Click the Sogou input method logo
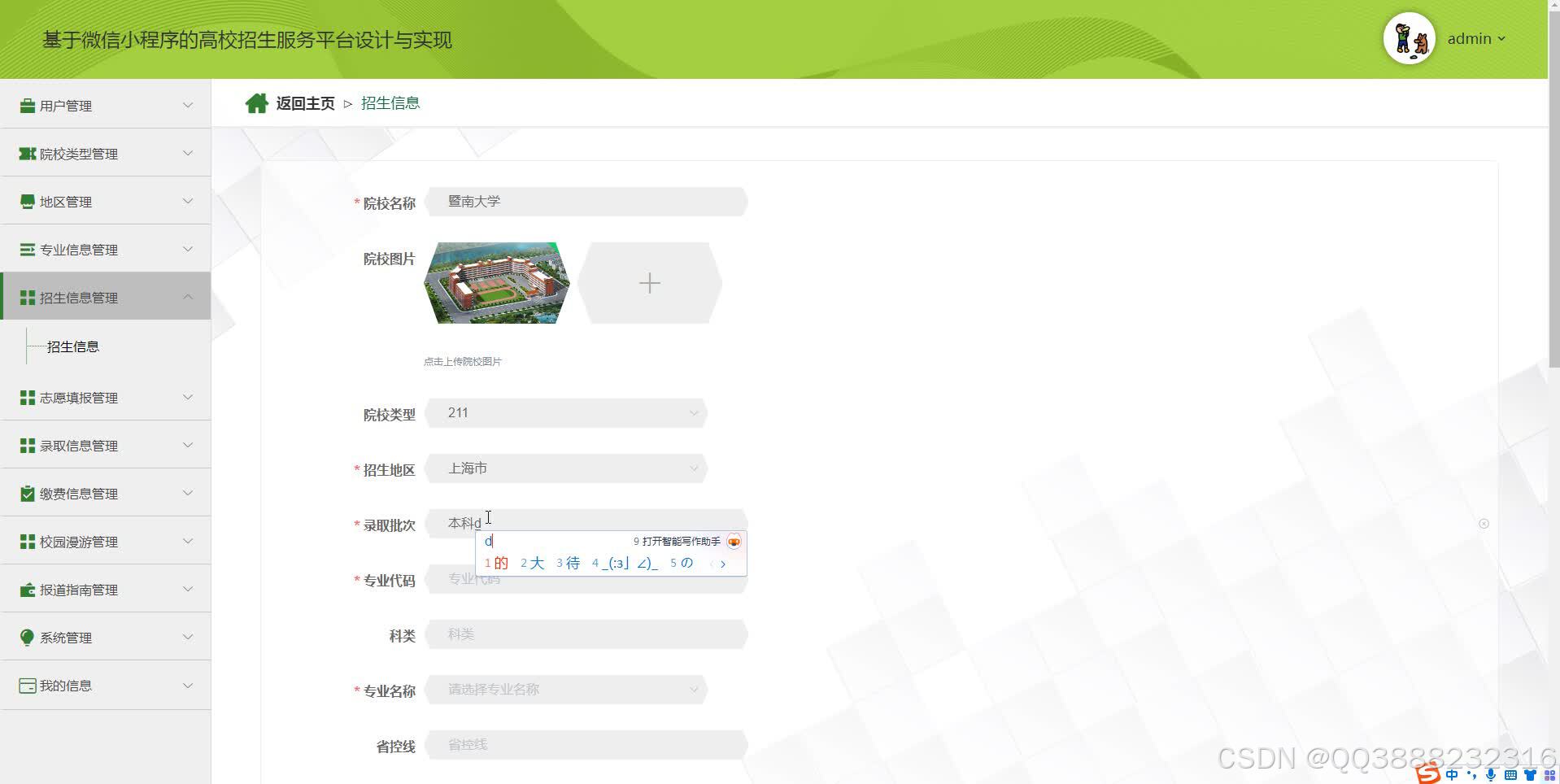The image size is (1560, 784). pyautogui.click(x=1428, y=774)
